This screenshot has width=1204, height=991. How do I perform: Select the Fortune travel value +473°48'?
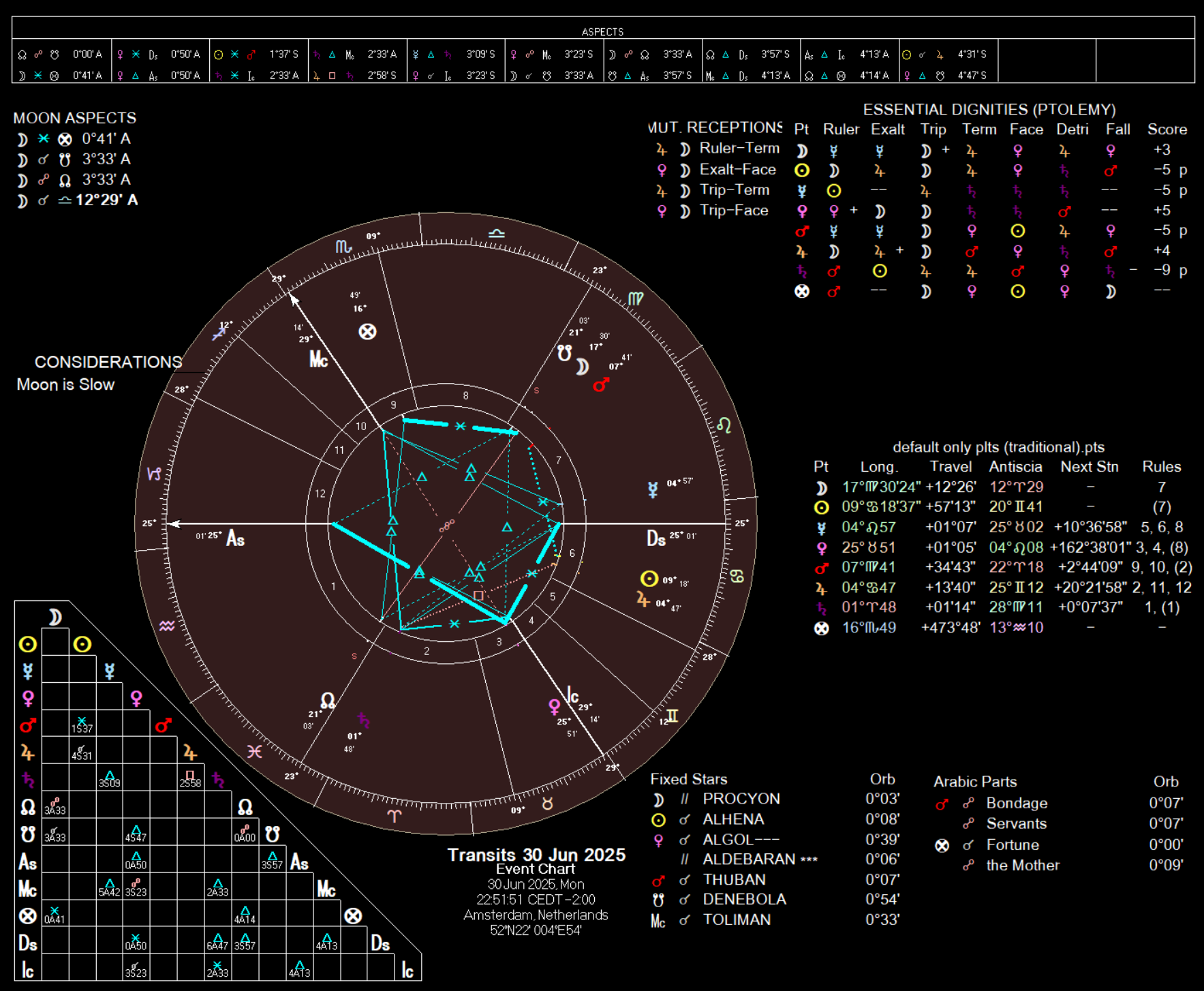[x=951, y=628]
